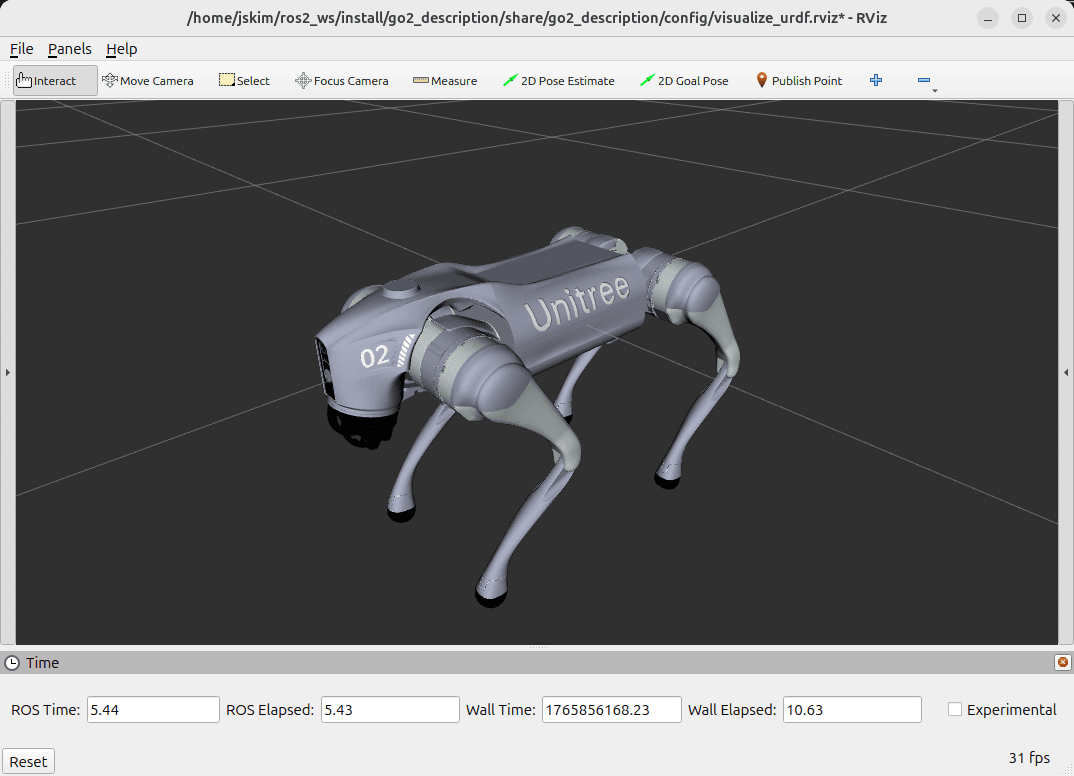Screen dimensions: 1074x776
Task: Click the 31 fps indicator
Action: 1029,758
